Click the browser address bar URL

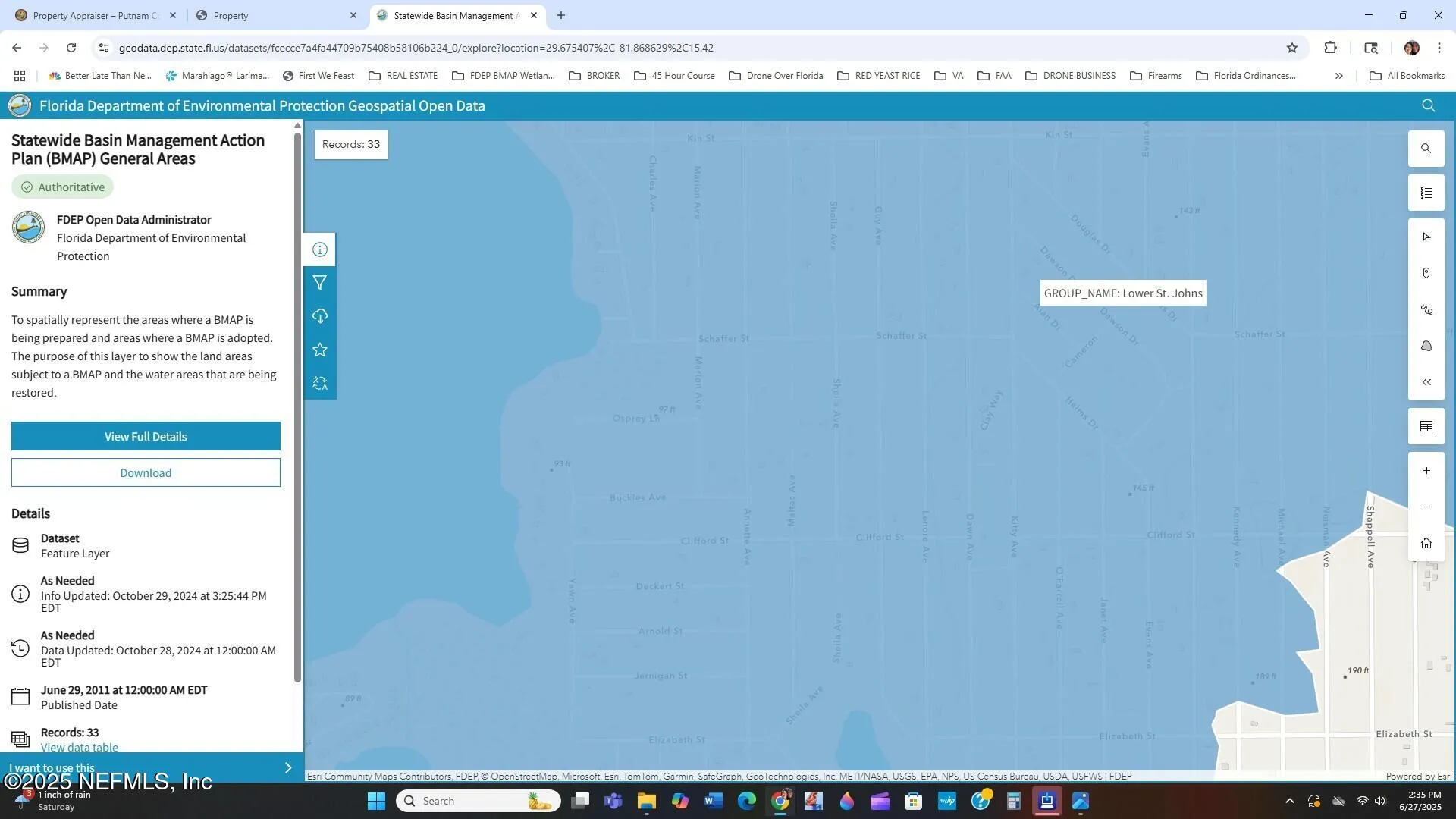[416, 48]
